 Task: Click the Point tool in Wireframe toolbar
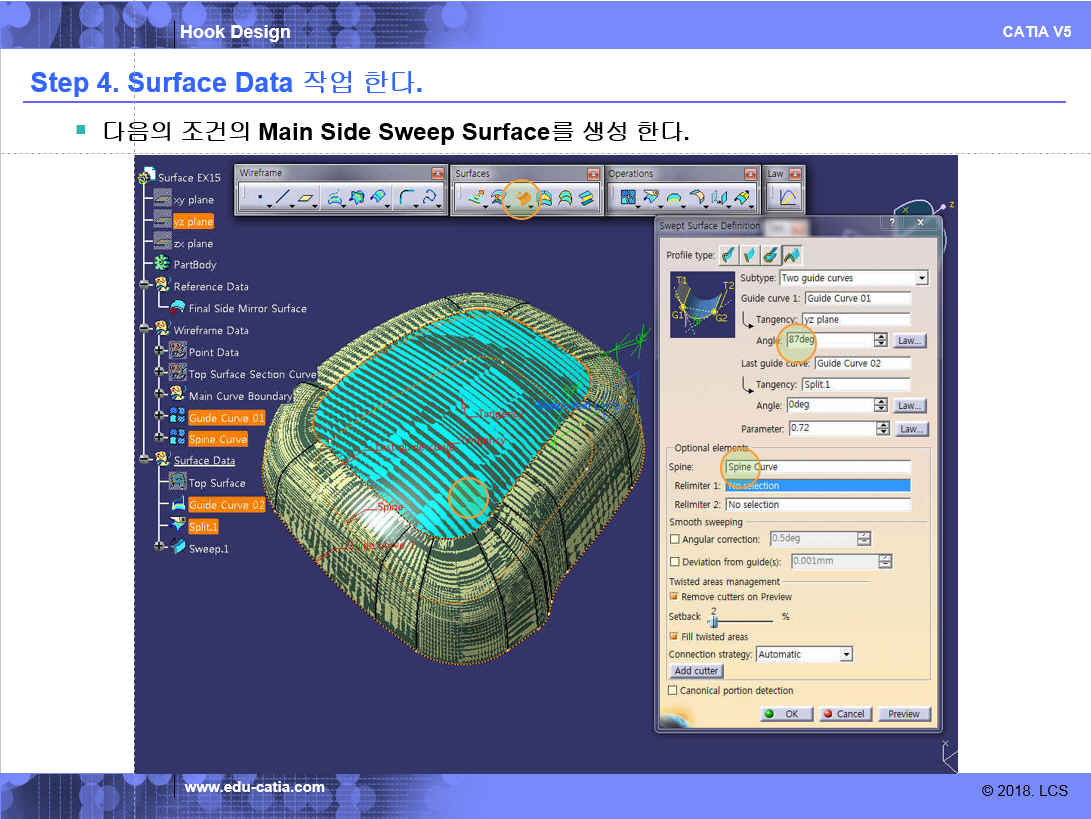coord(259,198)
